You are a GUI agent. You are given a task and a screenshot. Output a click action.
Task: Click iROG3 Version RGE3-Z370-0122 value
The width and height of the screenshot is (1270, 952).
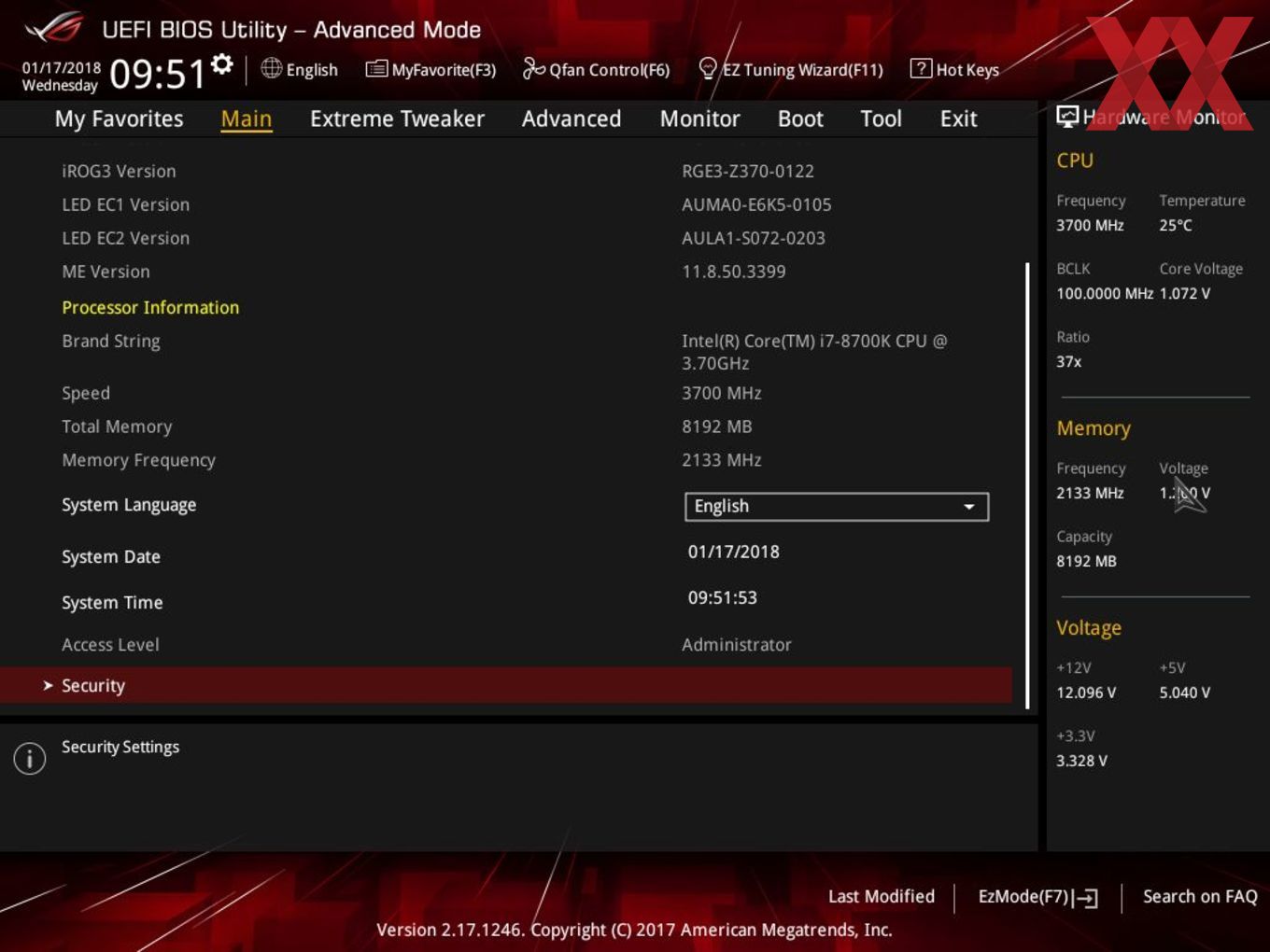748,171
